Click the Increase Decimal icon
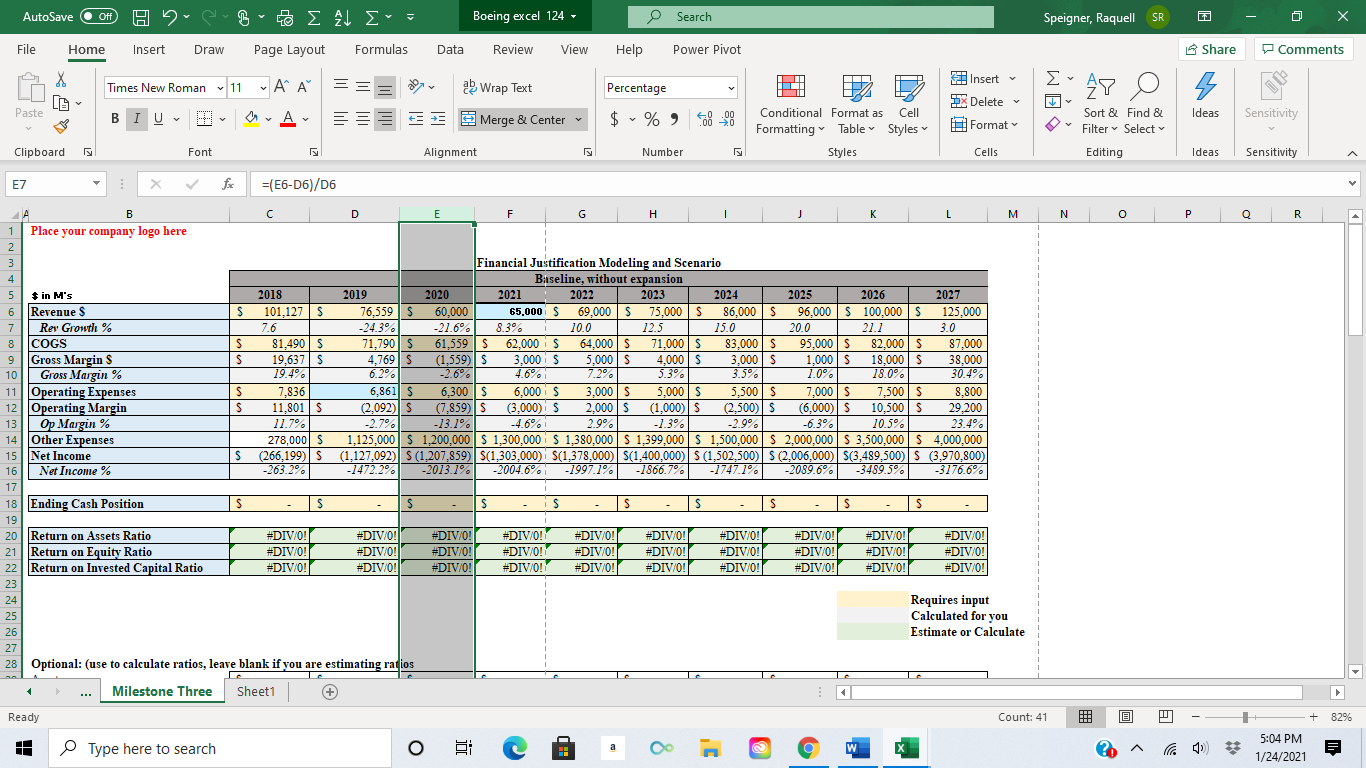1366x768 pixels. [x=706, y=119]
